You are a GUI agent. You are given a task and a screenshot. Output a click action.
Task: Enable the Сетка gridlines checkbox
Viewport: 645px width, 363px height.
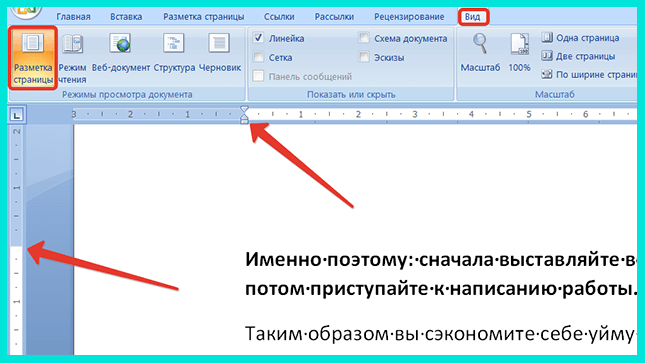pyautogui.click(x=258, y=57)
